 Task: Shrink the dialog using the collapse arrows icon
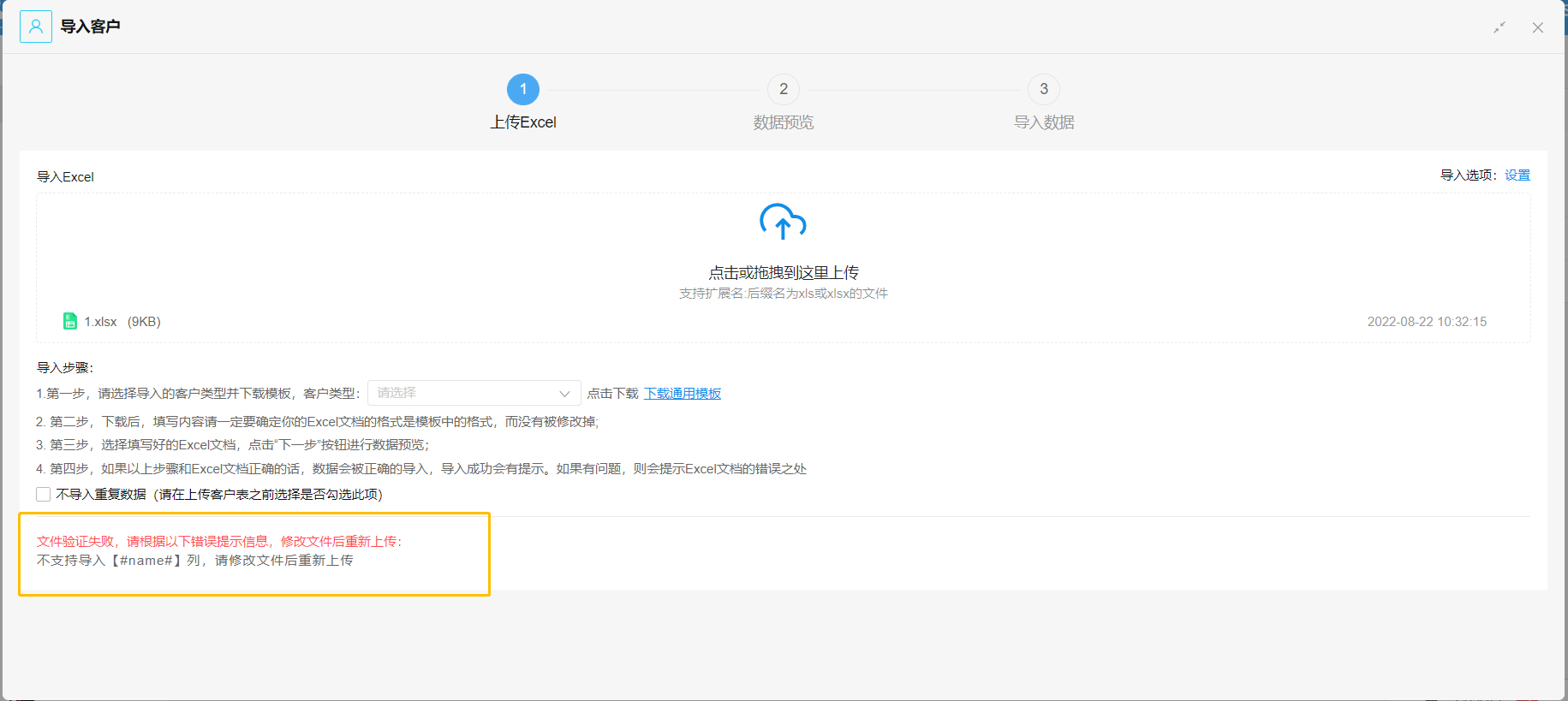click(1499, 27)
